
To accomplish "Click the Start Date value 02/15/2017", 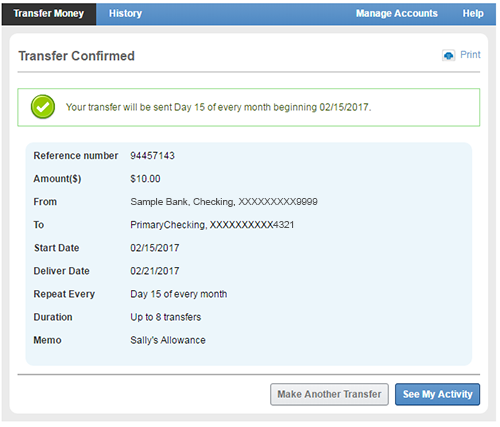I will pos(155,248).
